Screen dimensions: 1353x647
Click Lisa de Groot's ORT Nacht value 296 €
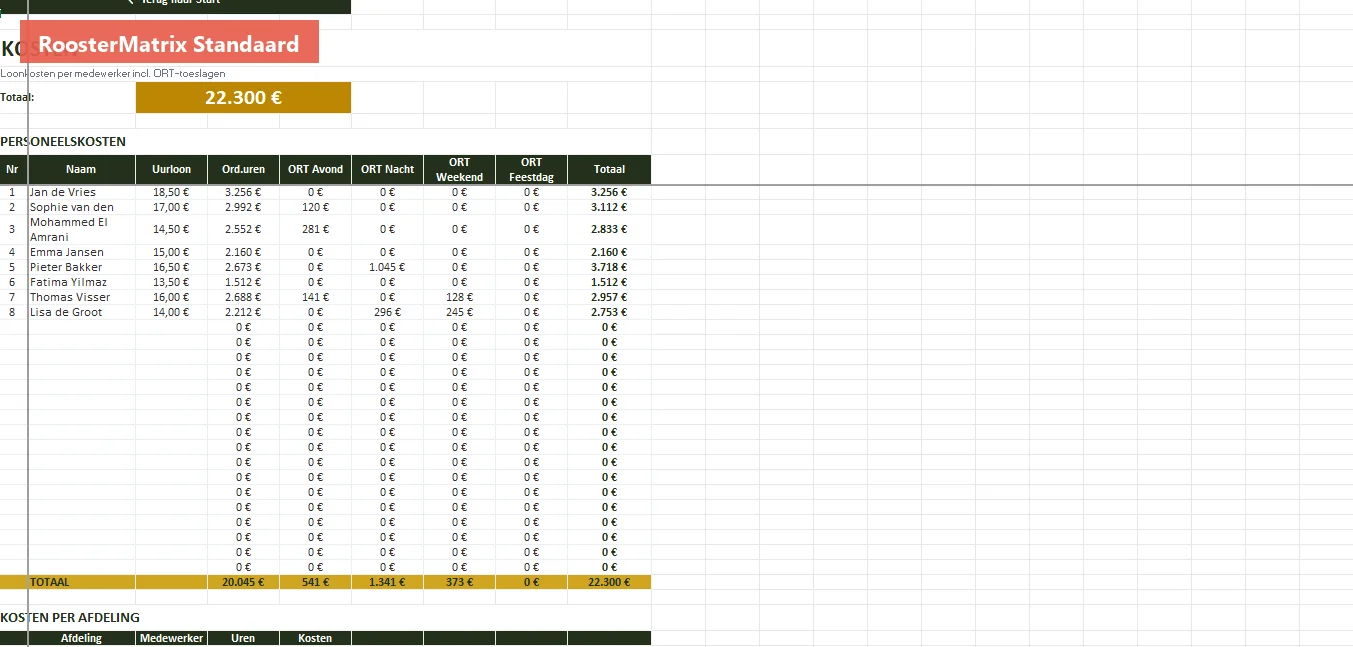tap(387, 312)
